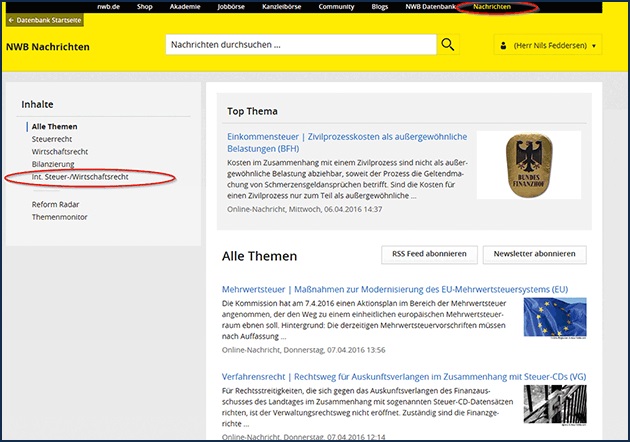Type in the Nachrichten durchsuchen search field

pyautogui.click(x=300, y=45)
